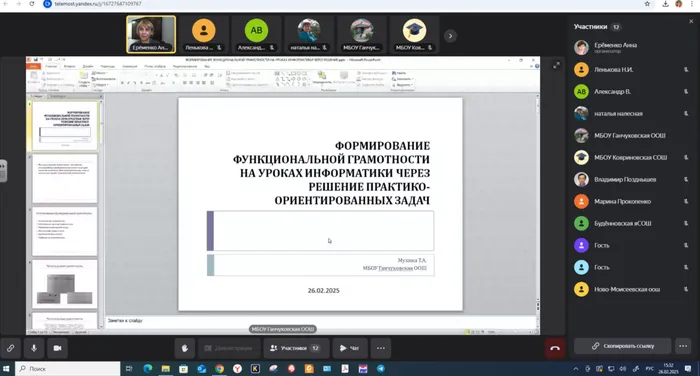This screenshot has width=700, height=376.
Task: Raise hand using the hand icon
Action: [184, 348]
